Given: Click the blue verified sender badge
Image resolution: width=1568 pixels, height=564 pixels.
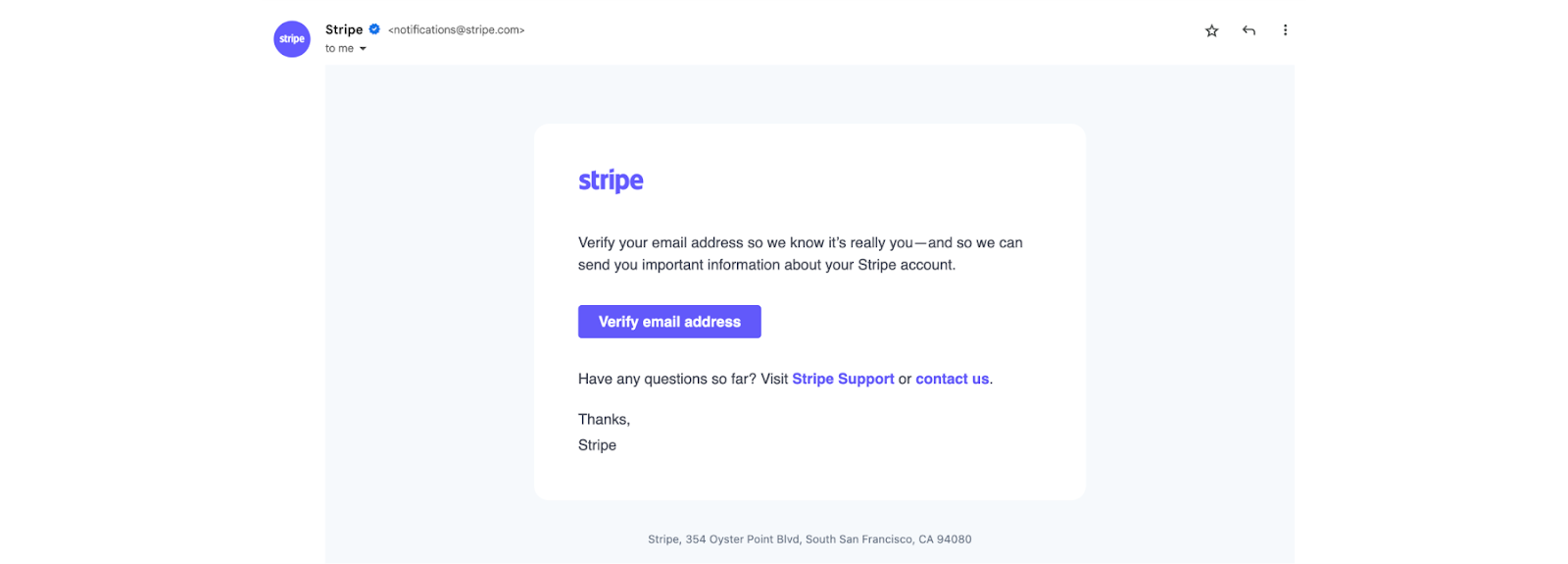Looking at the screenshot, I should pos(374,29).
